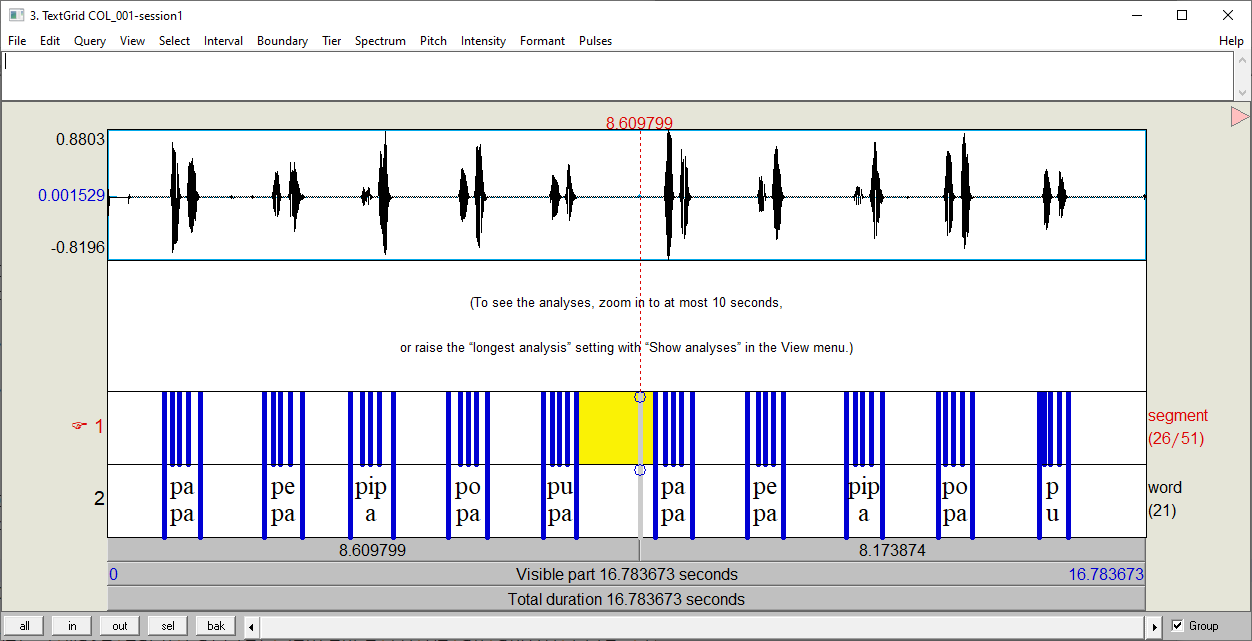Click in the interval text entry field

(616, 76)
